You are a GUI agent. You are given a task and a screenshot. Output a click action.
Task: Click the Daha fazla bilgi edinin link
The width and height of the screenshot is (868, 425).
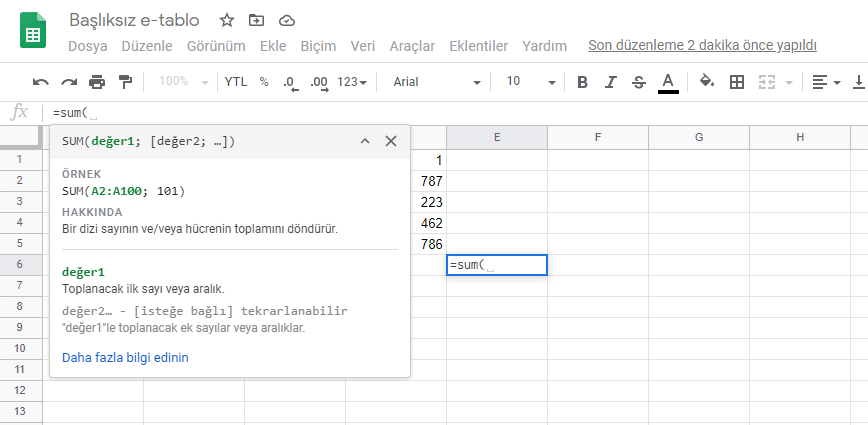click(x=125, y=357)
